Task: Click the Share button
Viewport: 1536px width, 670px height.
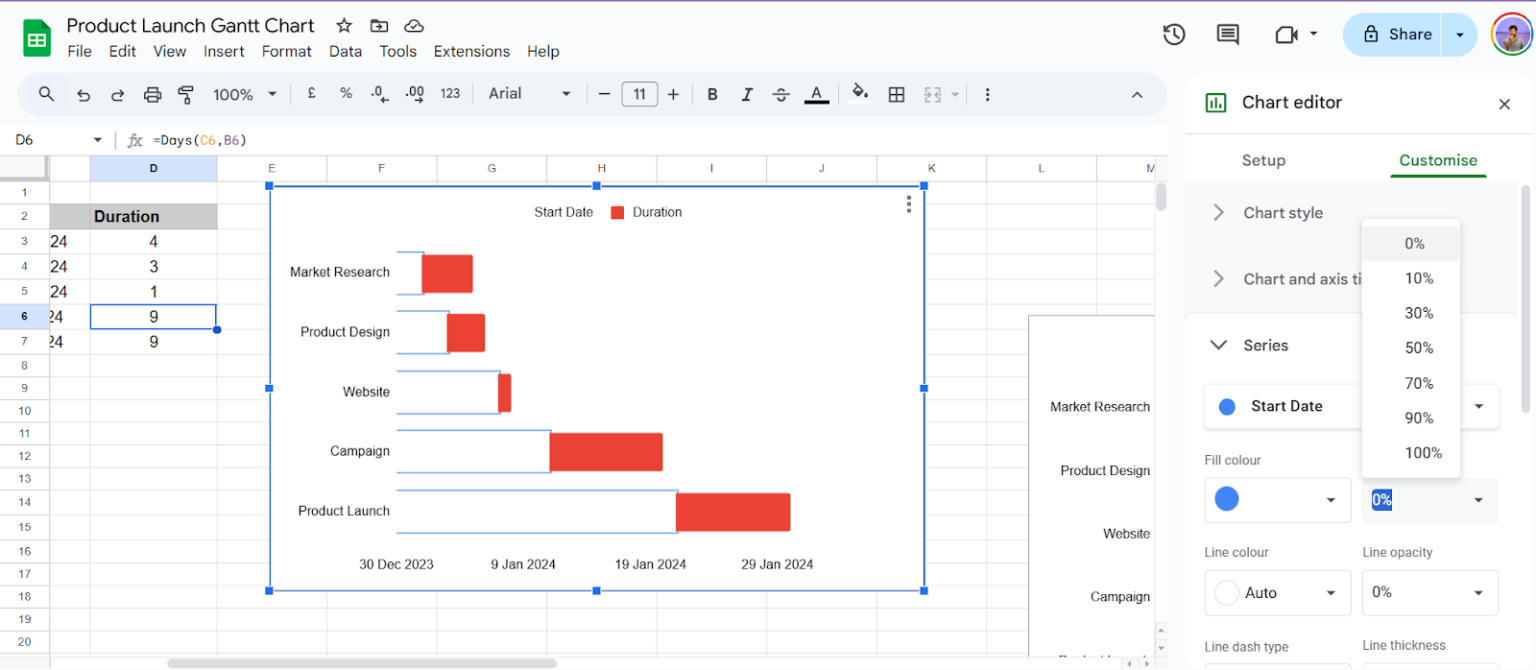Action: (x=1404, y=34)
